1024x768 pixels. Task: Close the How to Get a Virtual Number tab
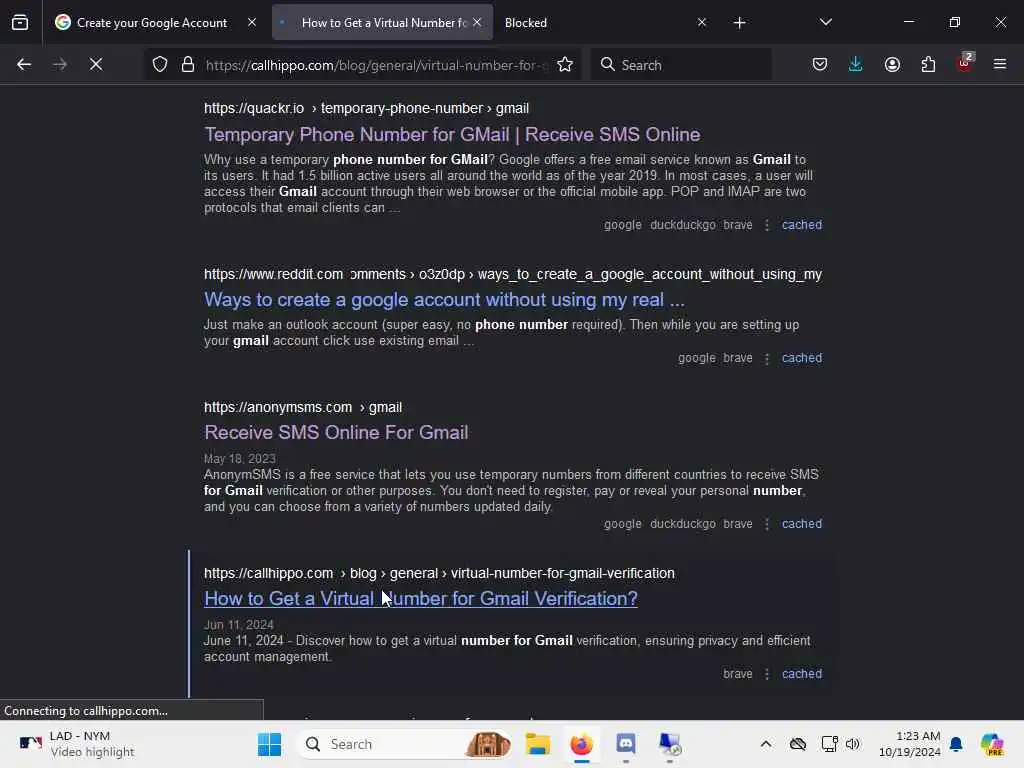pos(477,23)
